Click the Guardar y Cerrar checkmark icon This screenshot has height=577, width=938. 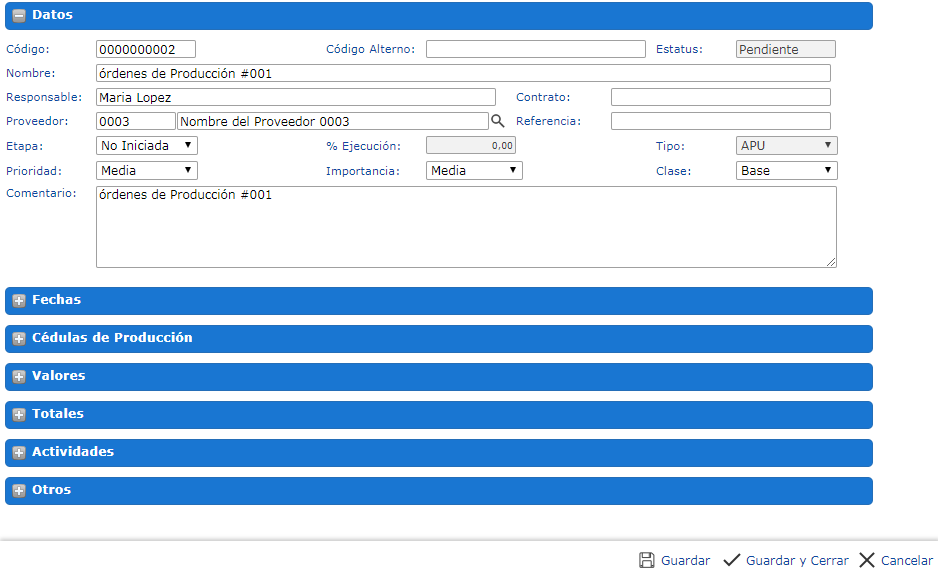click(731, 560)
